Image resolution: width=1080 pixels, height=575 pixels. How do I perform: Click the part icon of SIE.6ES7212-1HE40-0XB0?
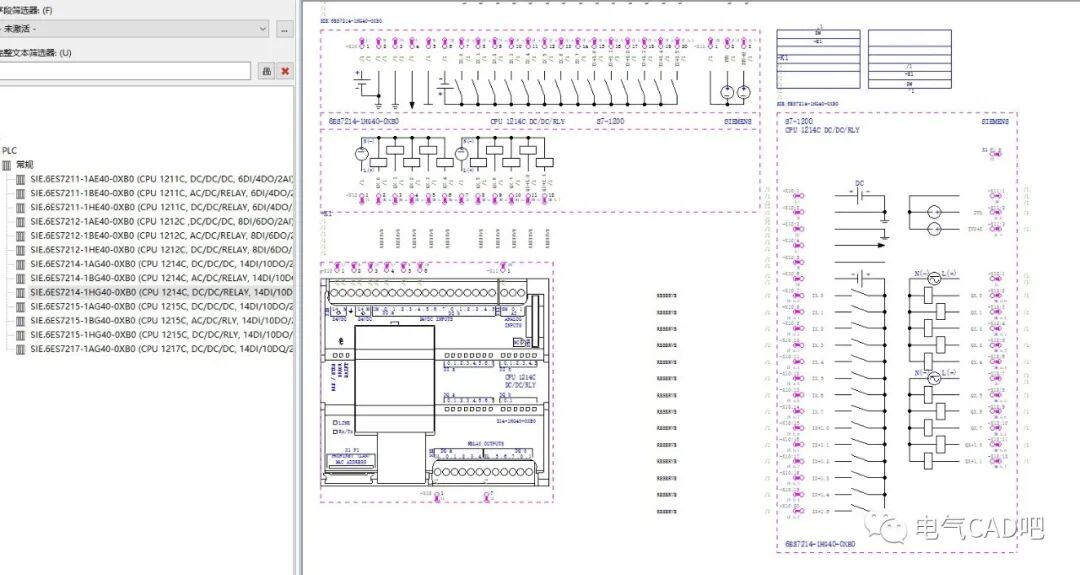(x=21, y=250)
